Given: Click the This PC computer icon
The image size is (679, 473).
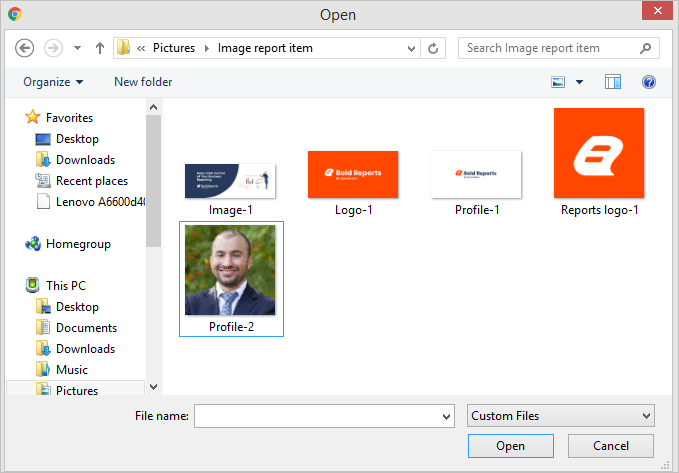Looking at the screenshot, I should point(32,285).
